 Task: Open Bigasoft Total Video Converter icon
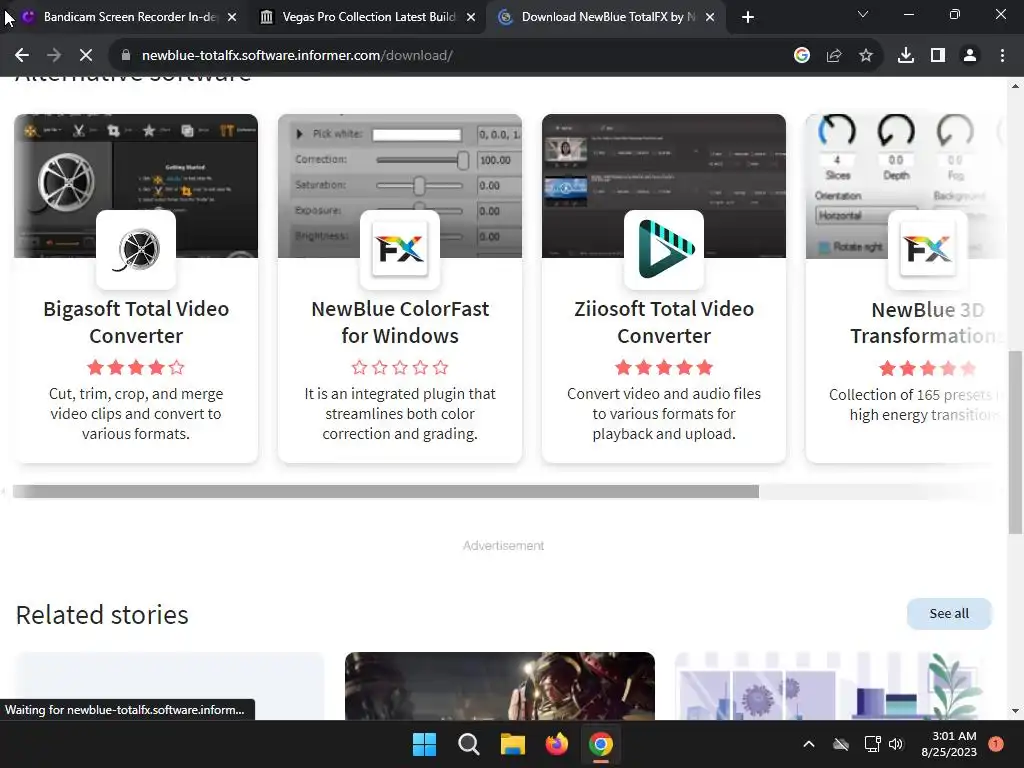pyautogui.click(x=136, y=249)
